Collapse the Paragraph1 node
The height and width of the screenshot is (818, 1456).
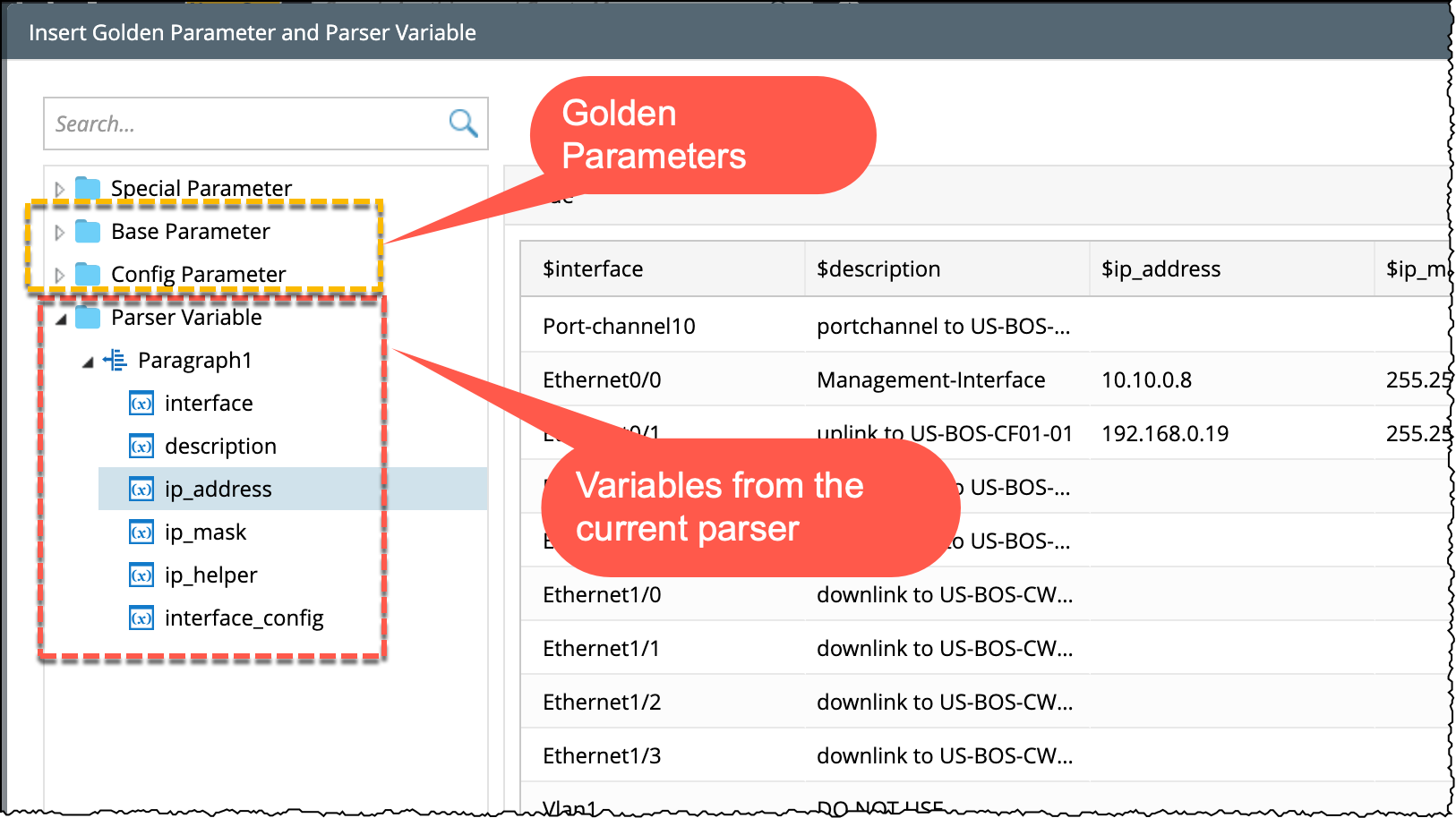pos(88,362)
